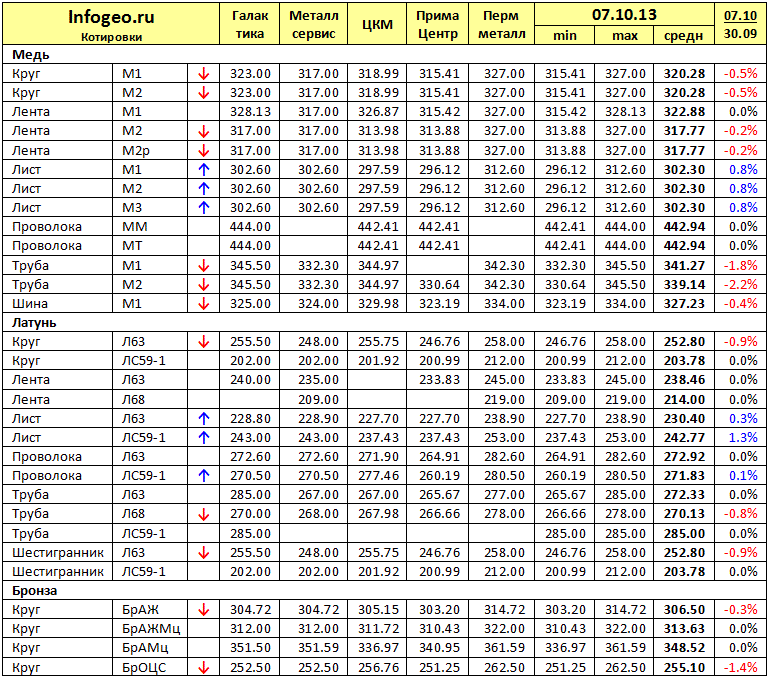Viewport: 769px width, 679px height.
Task: Select the Прима Центр column header
Action: coord(437,25)
